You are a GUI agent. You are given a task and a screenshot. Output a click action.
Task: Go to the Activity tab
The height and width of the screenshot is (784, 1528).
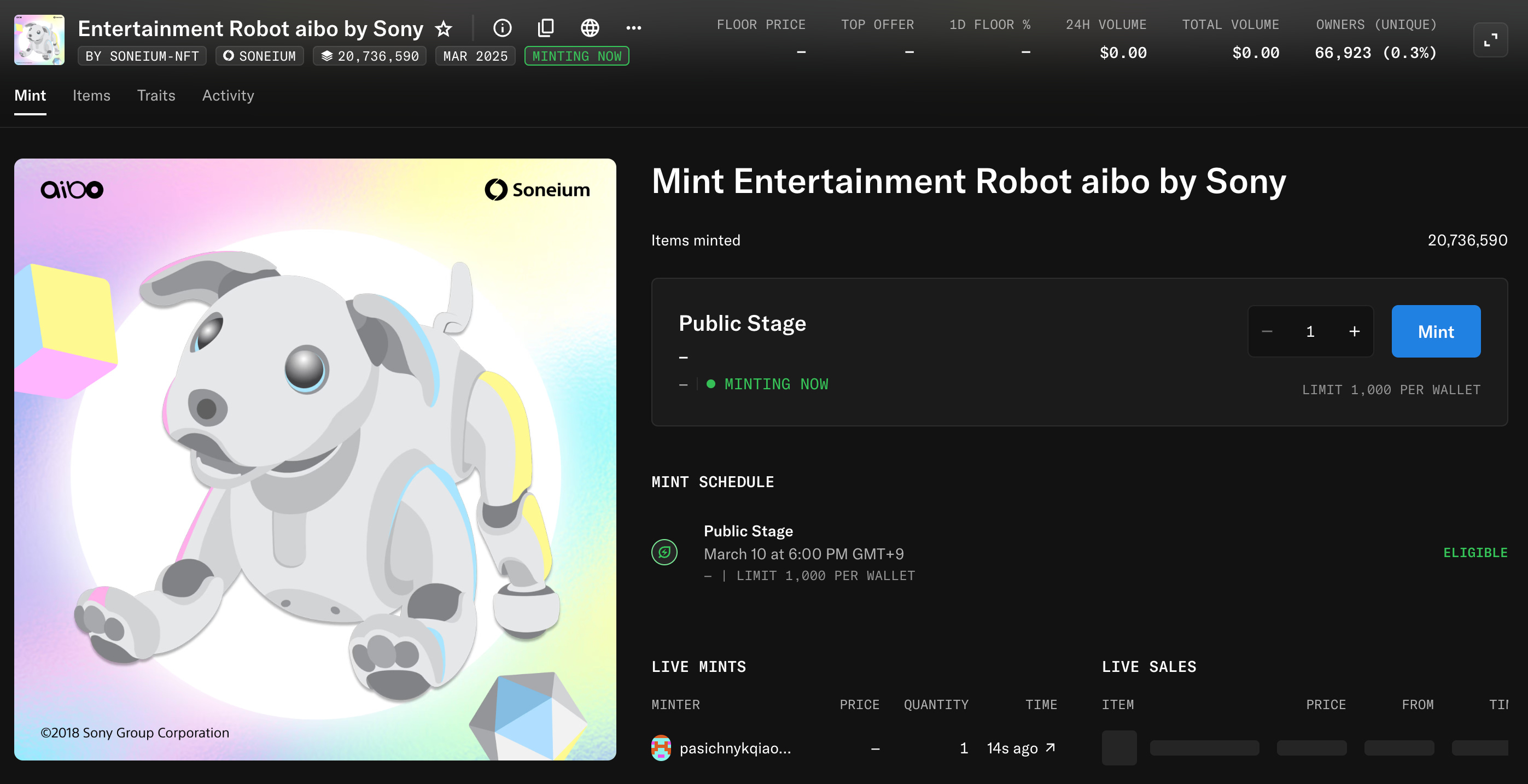(x=228, y=96)
